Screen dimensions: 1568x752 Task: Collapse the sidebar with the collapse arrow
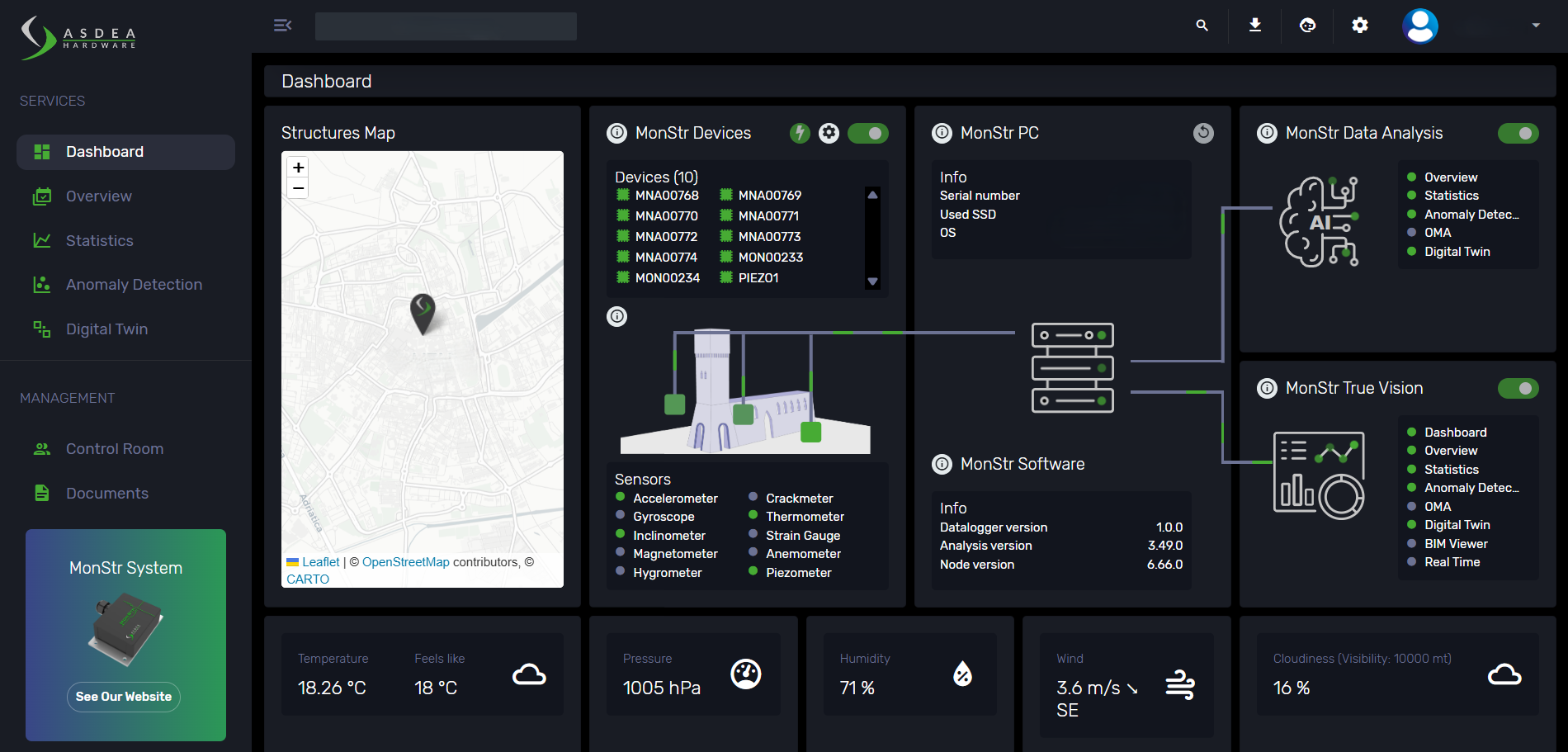pyautogui.click(x=282, y=26)
